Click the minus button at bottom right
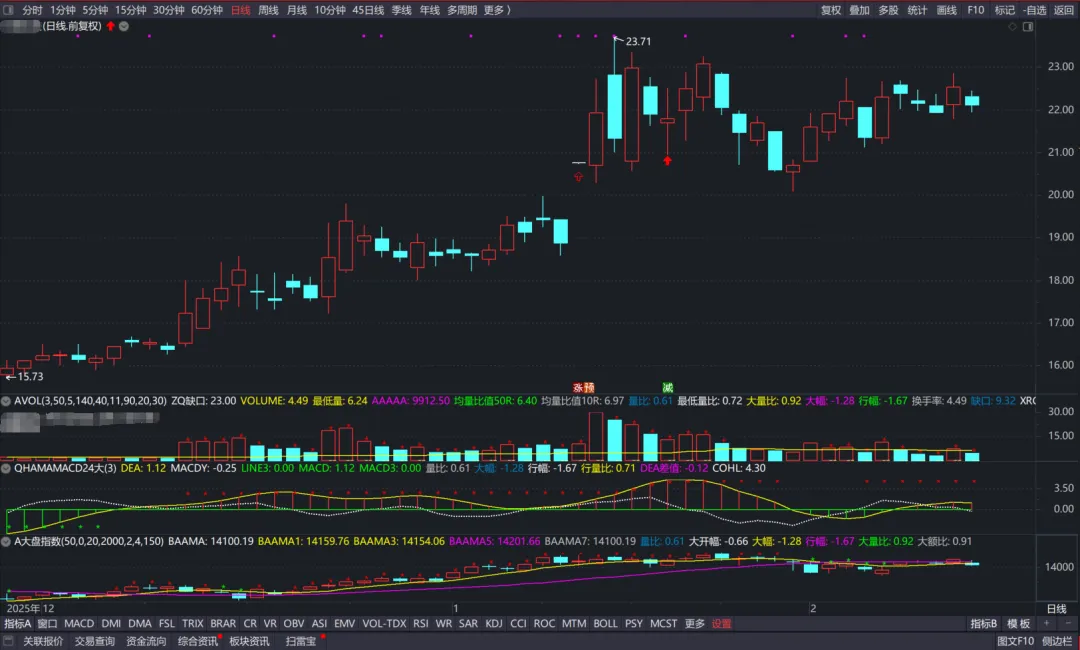The height and width of the screenshot is (650, 1080). click(1069, 623)
